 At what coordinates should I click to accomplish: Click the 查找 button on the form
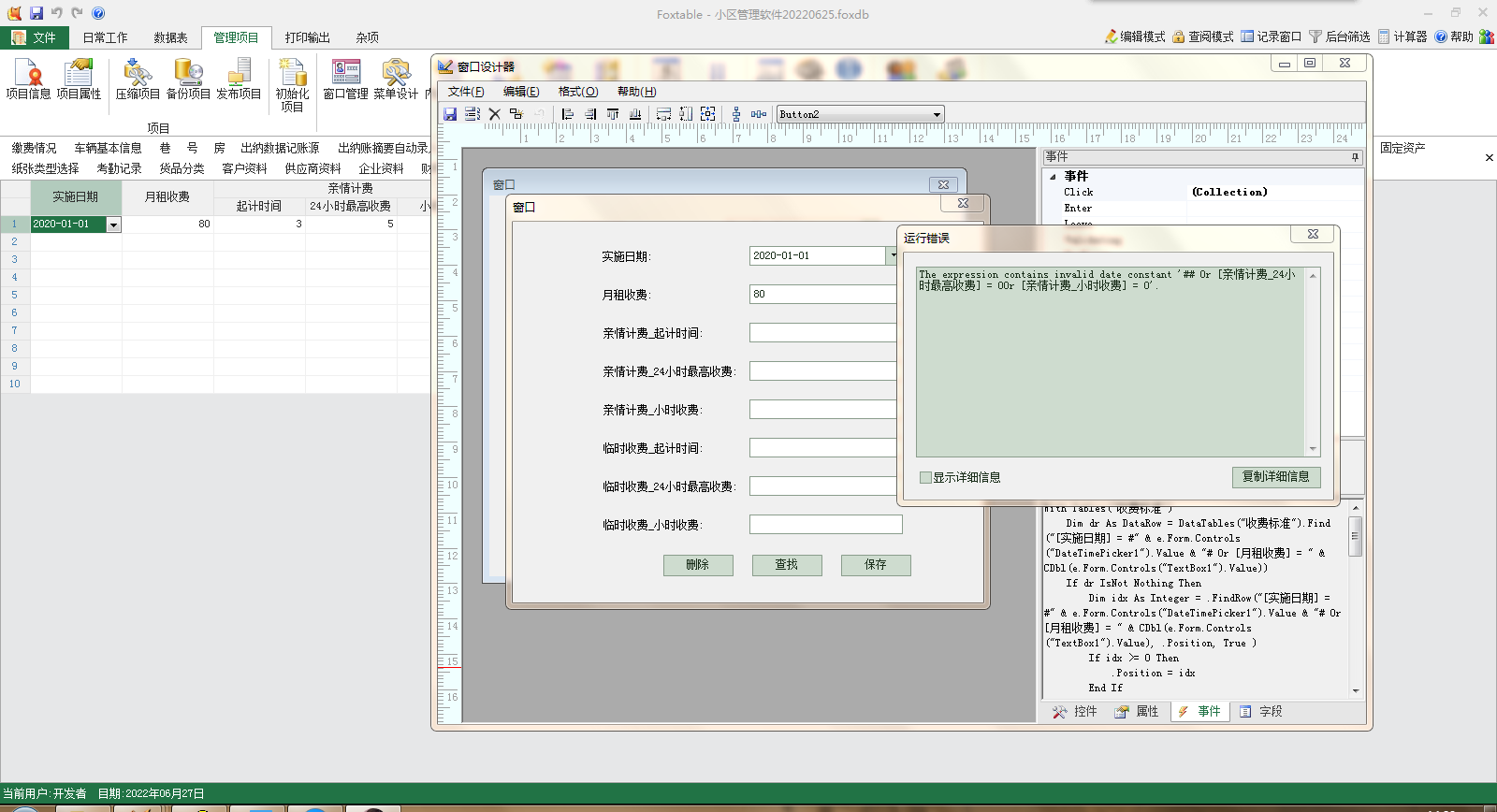(787, 565)
